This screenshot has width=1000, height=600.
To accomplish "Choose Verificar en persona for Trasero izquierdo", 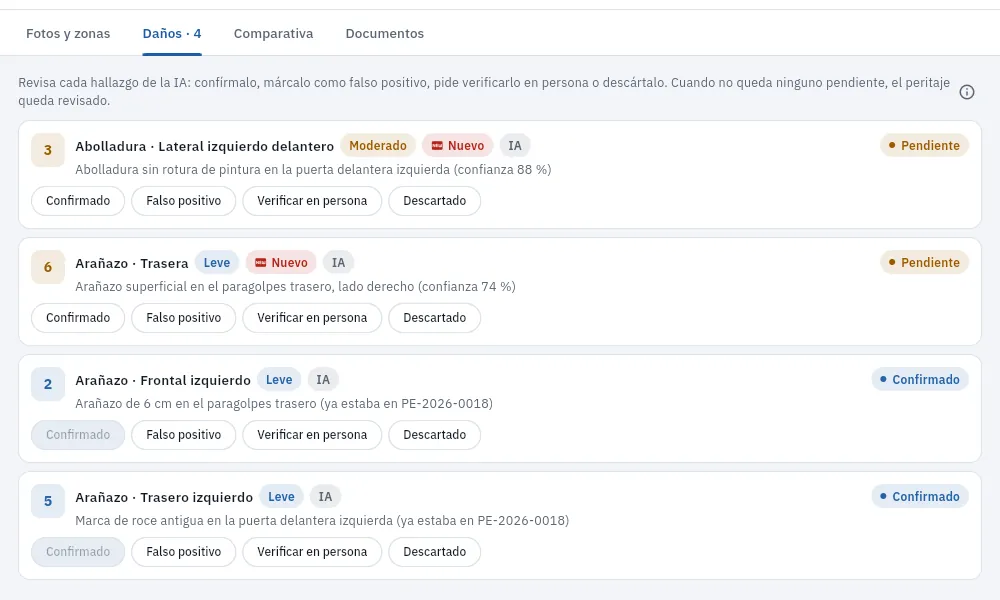I will 312,552.
